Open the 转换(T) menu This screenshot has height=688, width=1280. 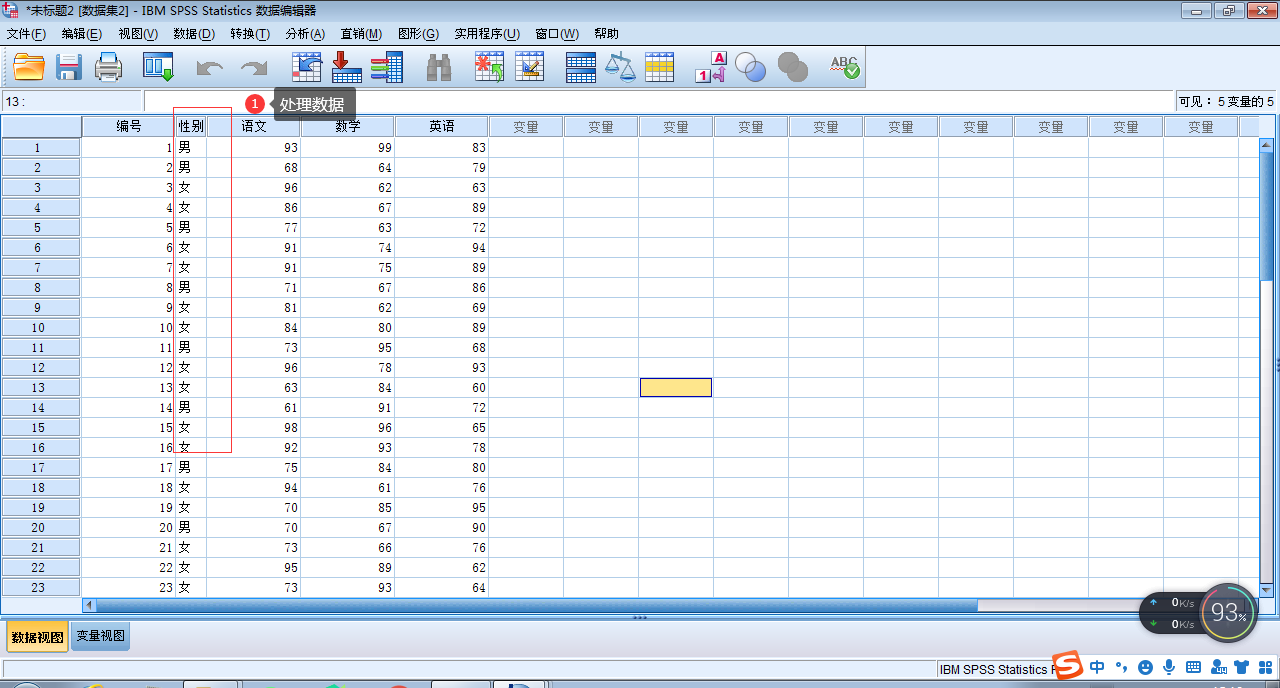point(250,34)
